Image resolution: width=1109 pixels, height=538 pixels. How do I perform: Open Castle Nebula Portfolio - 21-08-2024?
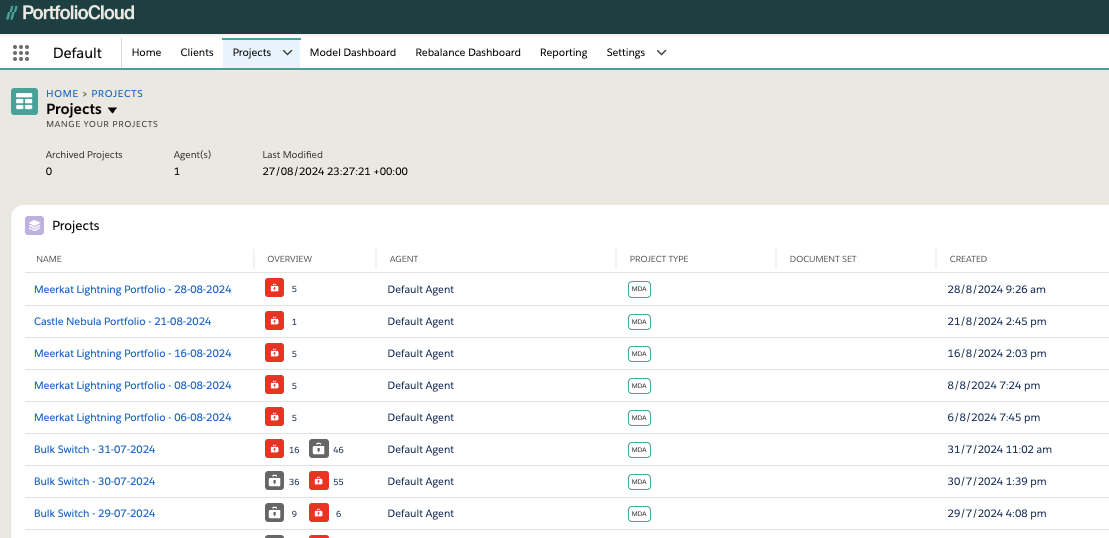pyautogui.click(x=122, y=321)
